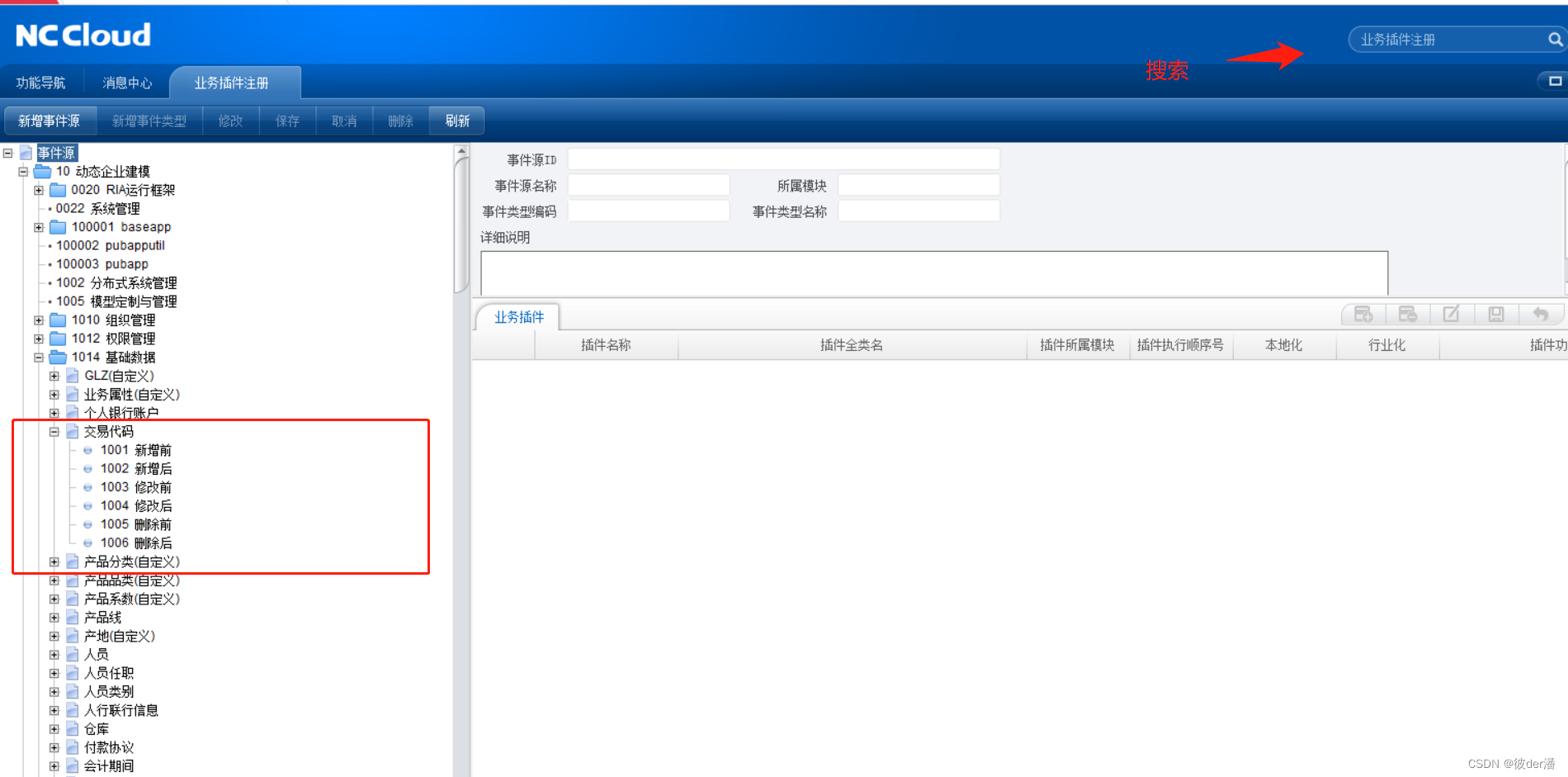Open the 功能导航 tab
This screenshot has height=777, width=1568.
pyautogui.click(x=41, y=82)
